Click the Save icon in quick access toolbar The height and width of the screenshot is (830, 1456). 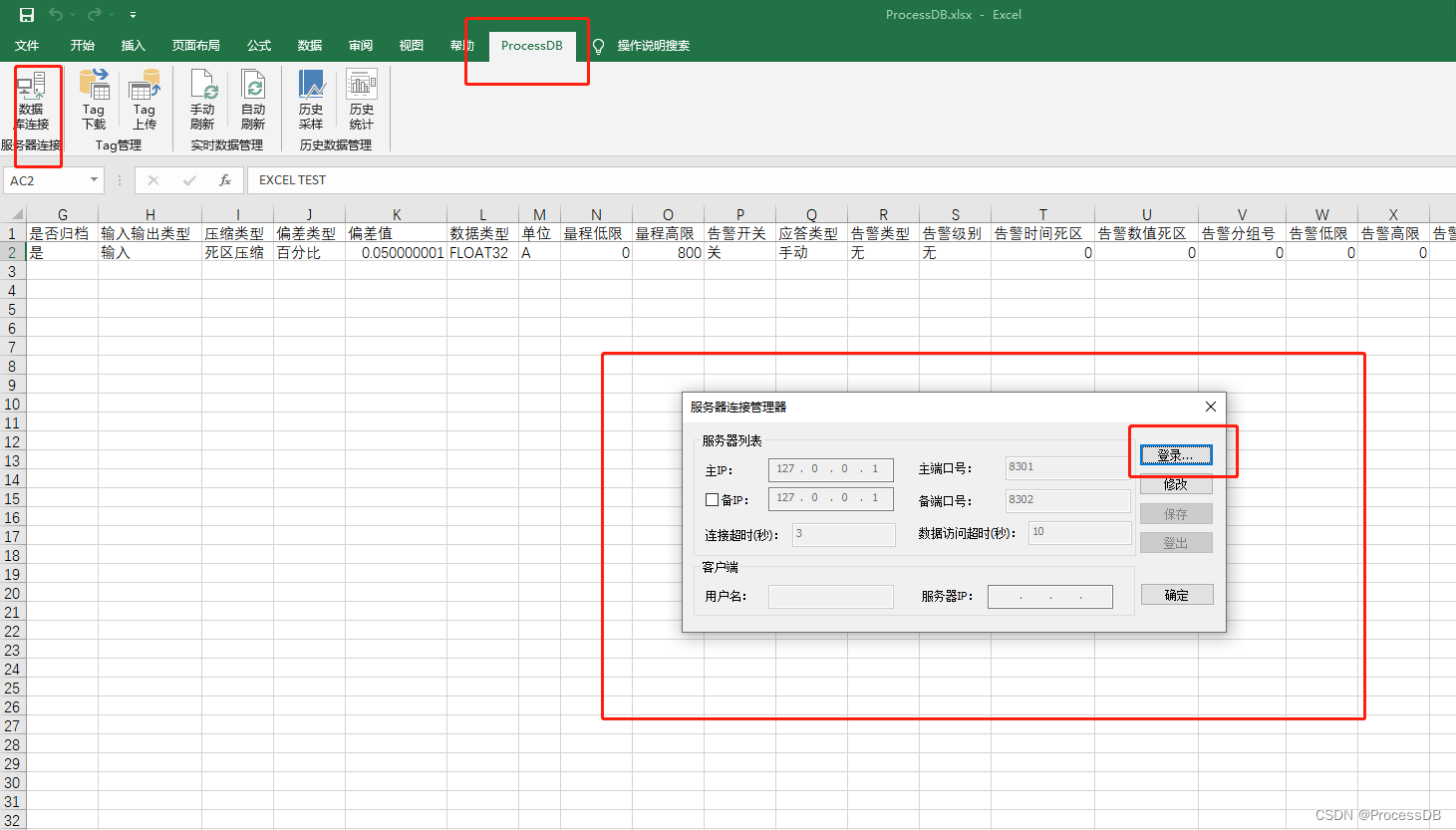pyautogui.click(x=25, y=14)
